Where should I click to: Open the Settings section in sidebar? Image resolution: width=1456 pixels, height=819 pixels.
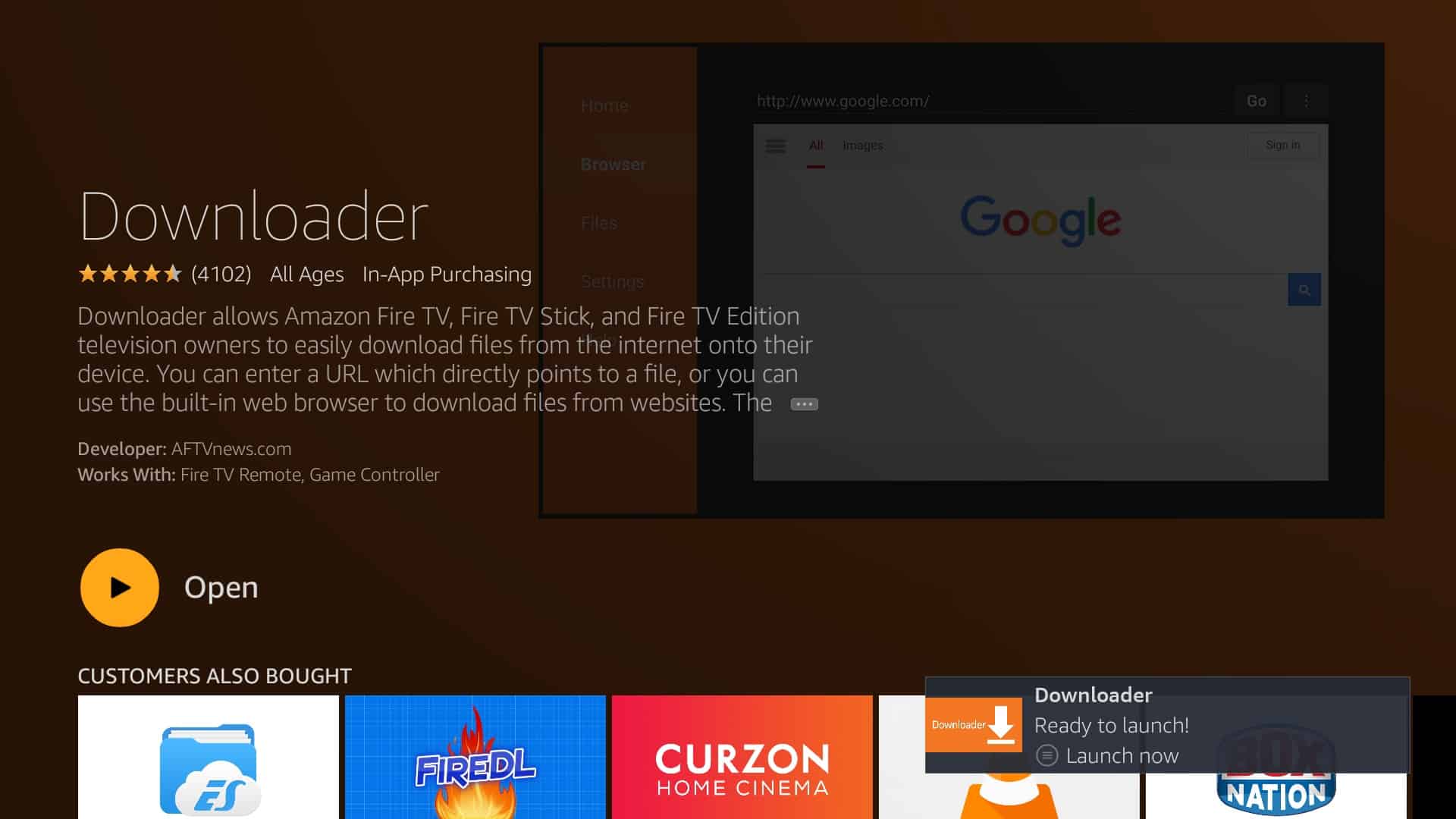coord(612,280)
